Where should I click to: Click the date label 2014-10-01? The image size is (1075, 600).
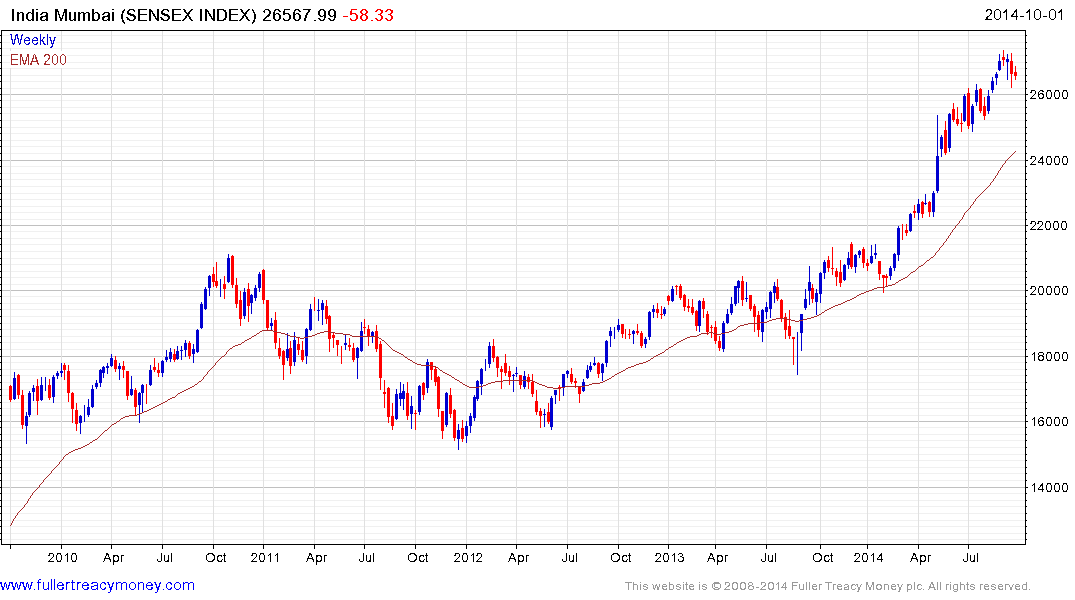tap(1024, 14)
